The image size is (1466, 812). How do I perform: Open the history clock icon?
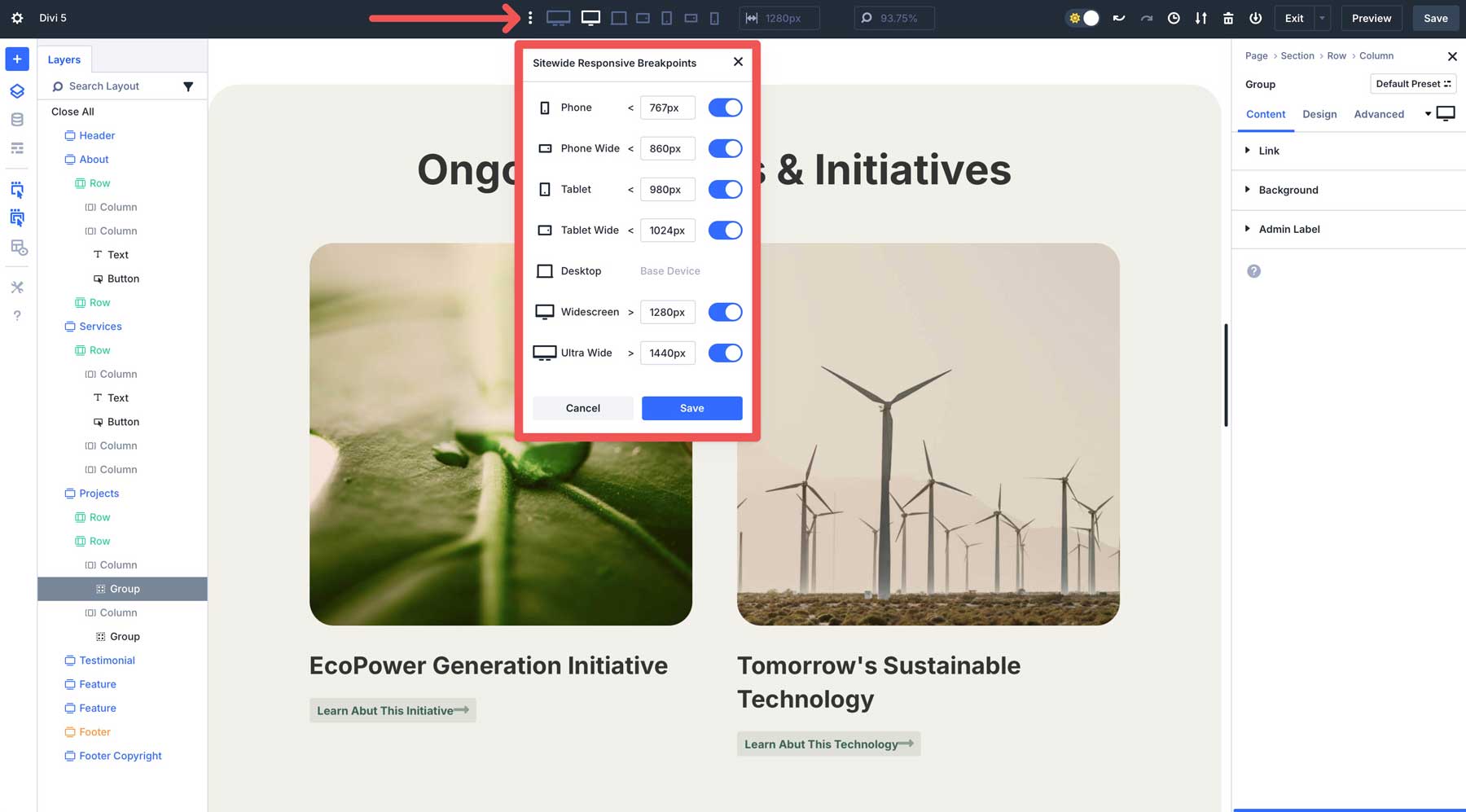click(x=1174, y=18)
